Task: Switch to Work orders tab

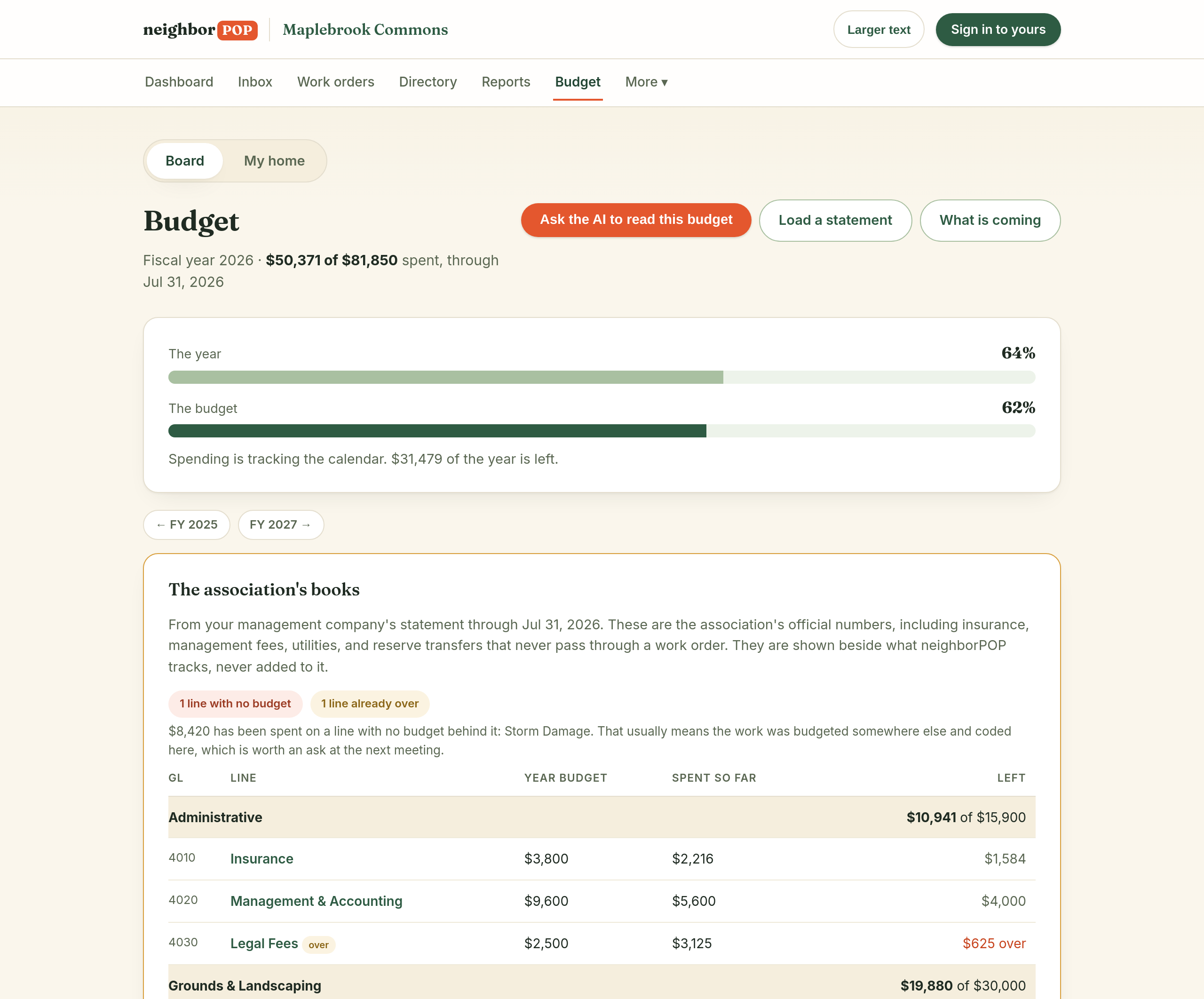Action: 335,82
